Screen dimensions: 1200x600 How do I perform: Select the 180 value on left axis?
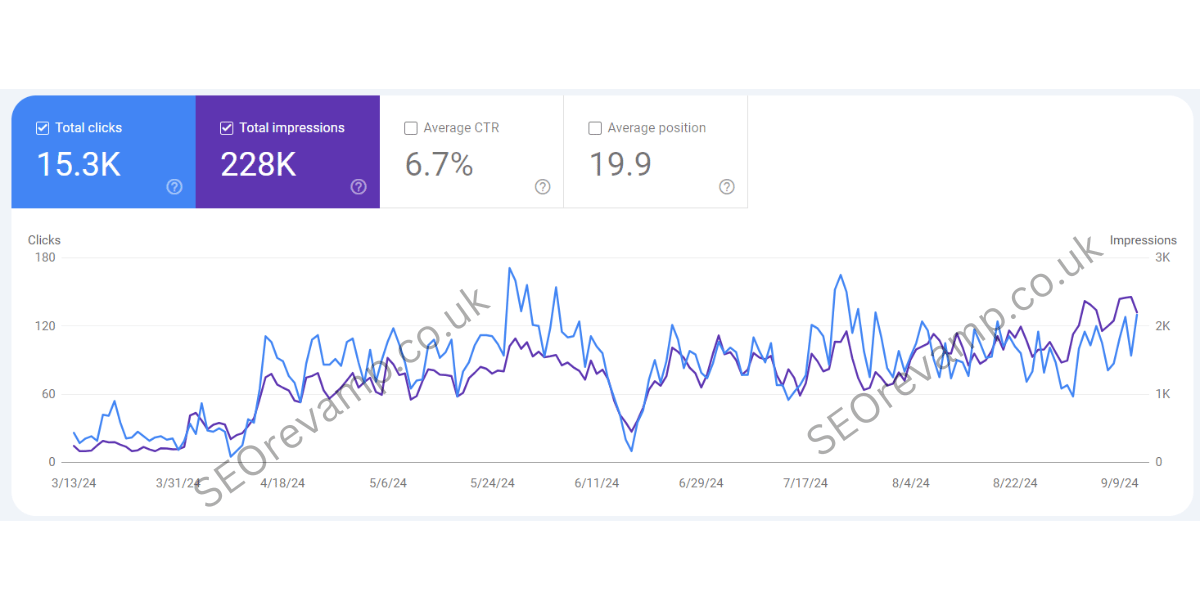tap(45, 258)
